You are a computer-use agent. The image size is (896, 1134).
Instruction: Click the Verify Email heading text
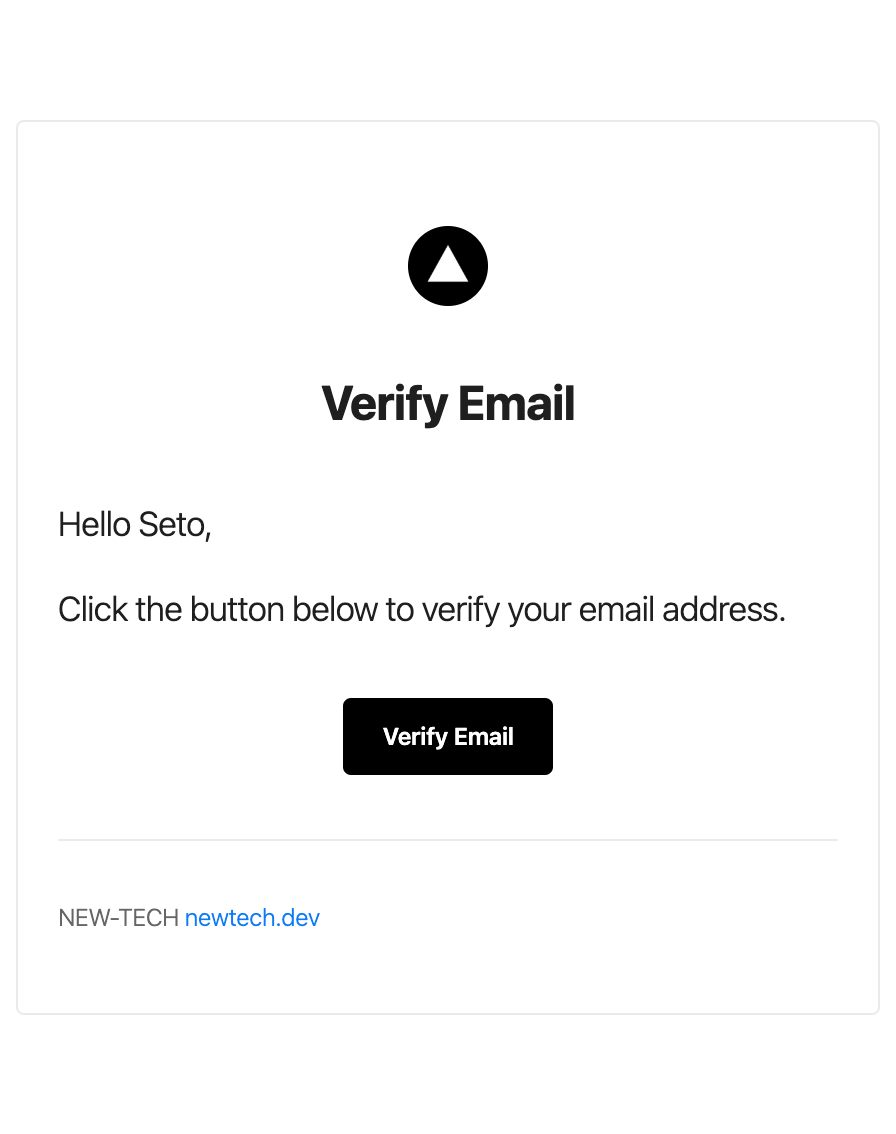448,403
